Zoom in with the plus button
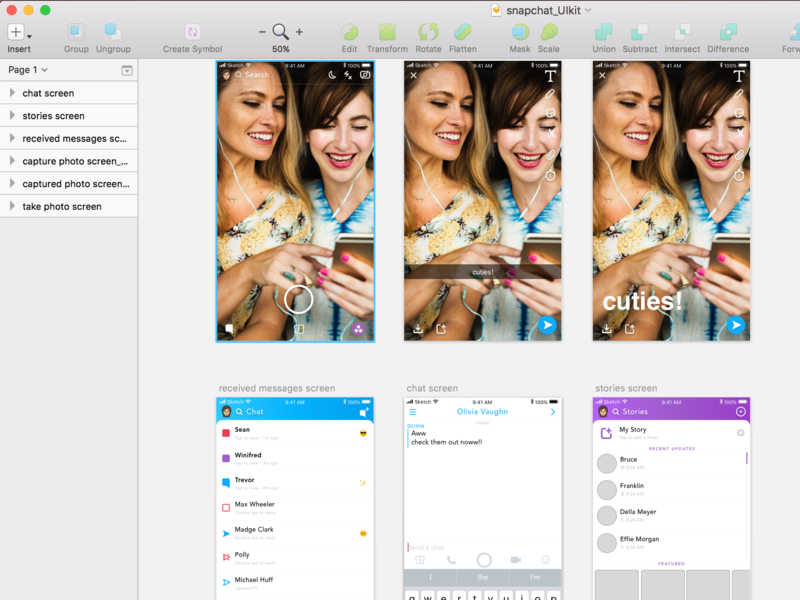 [x=299, y=32]
